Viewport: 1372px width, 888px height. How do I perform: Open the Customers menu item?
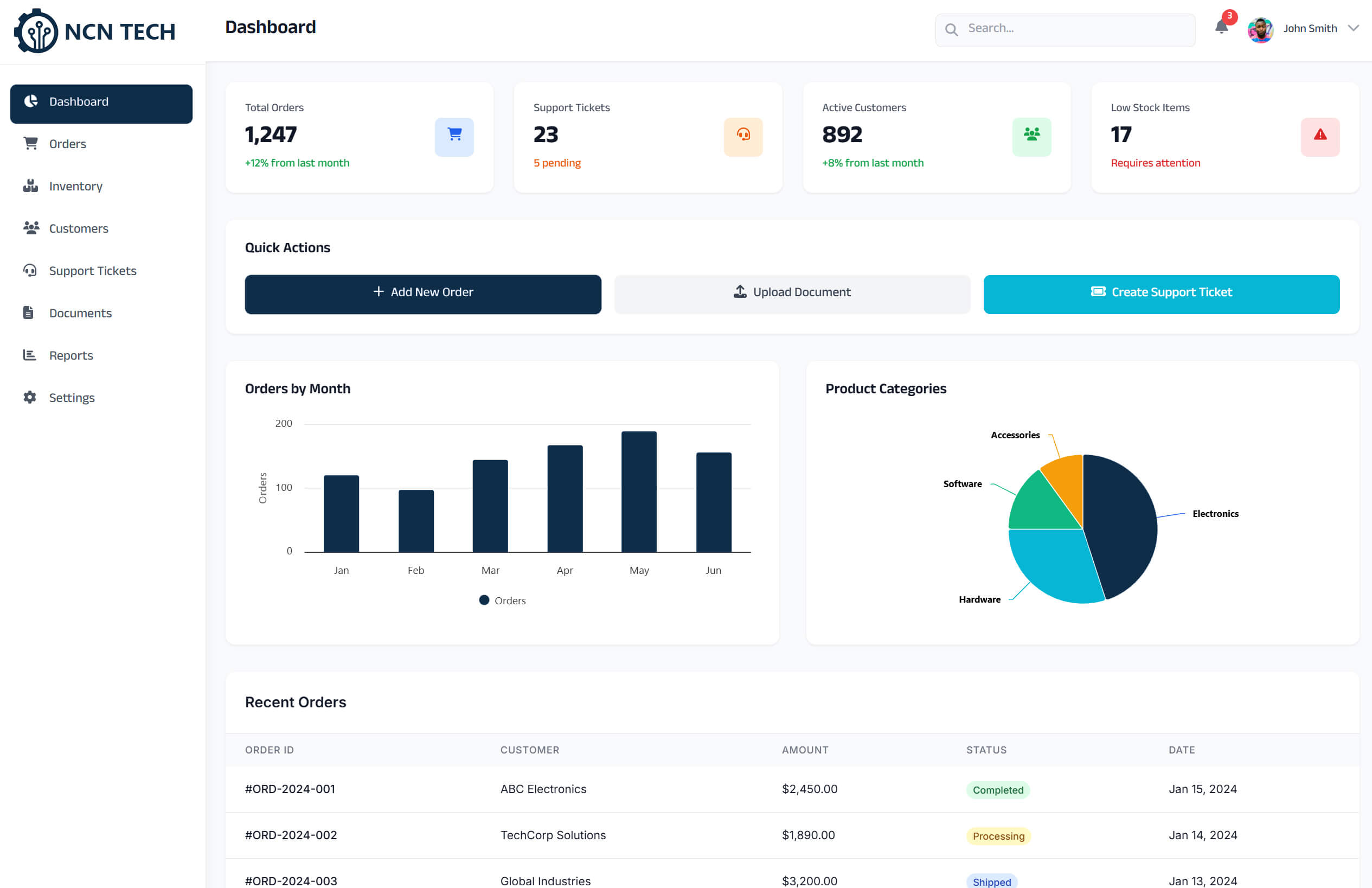(x=79, y=228)
